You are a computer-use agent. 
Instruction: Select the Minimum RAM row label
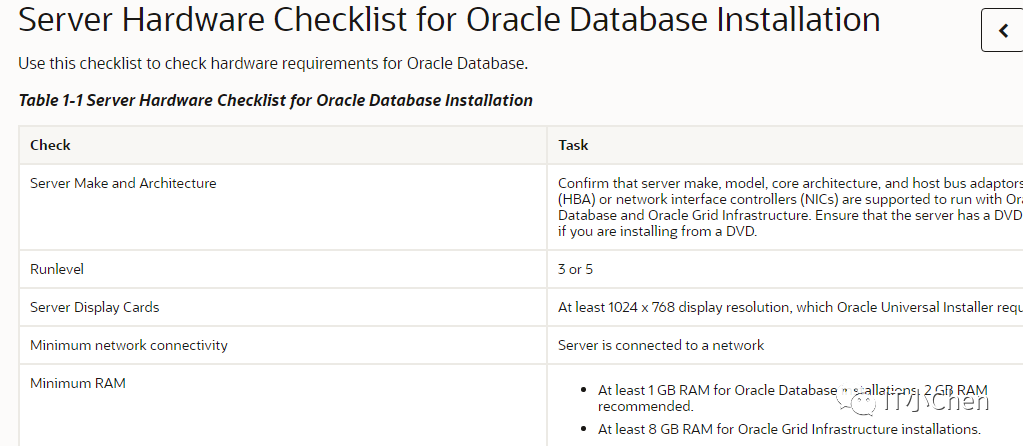78,383
